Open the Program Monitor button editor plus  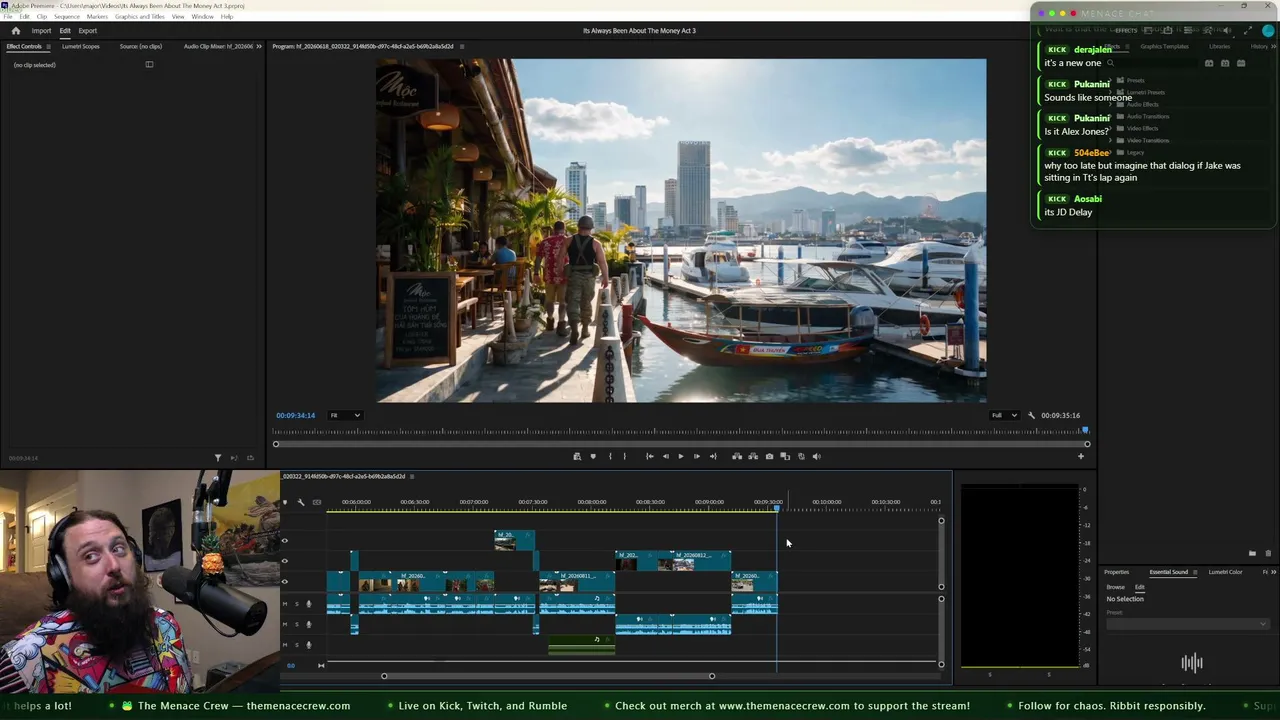click(1080, 457)
